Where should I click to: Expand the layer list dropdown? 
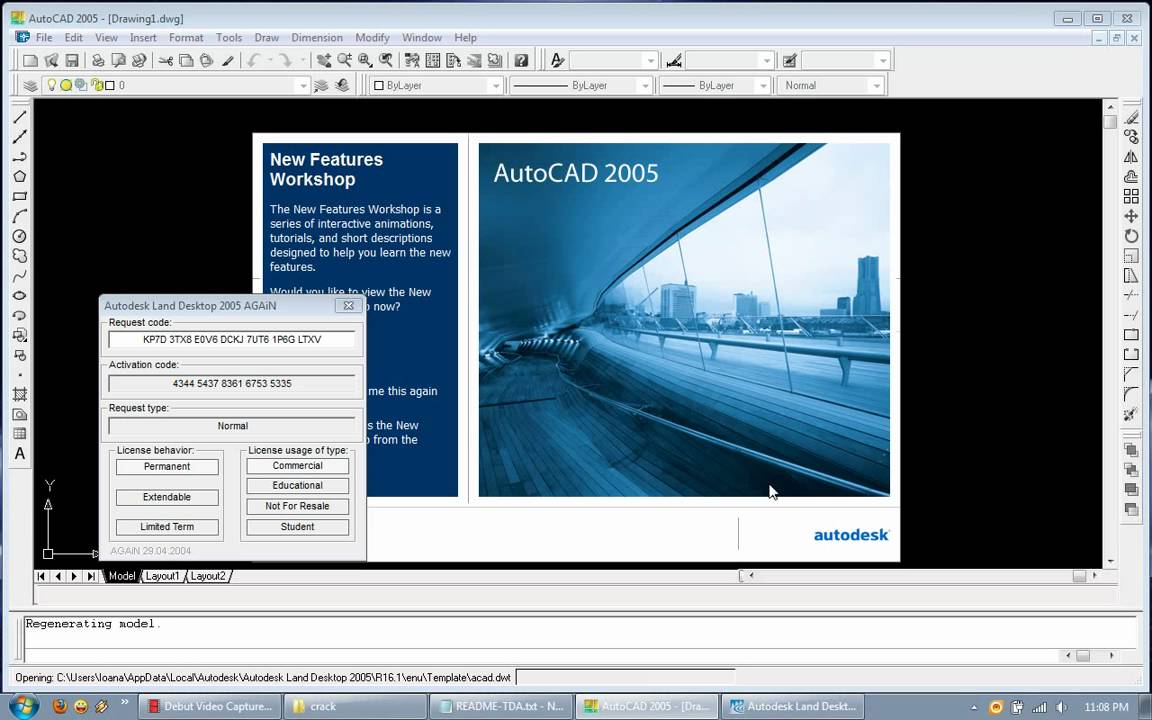tap(303, 86)
